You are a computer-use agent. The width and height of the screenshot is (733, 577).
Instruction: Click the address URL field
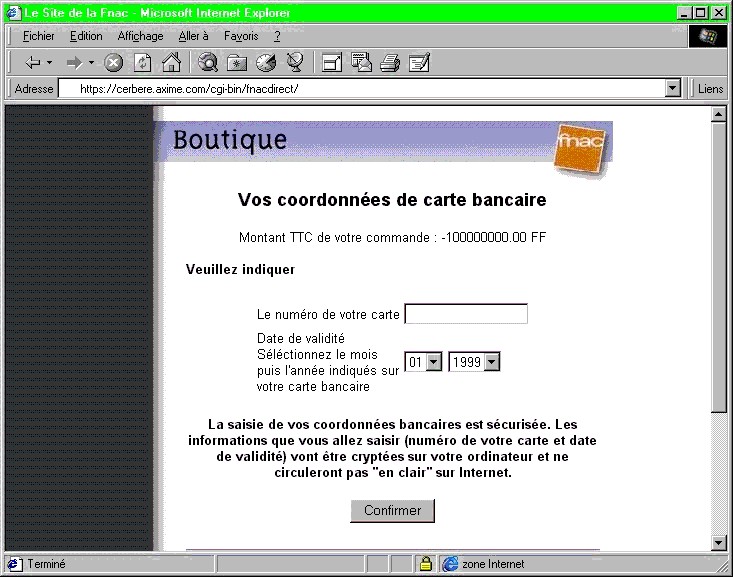point(361,88)
